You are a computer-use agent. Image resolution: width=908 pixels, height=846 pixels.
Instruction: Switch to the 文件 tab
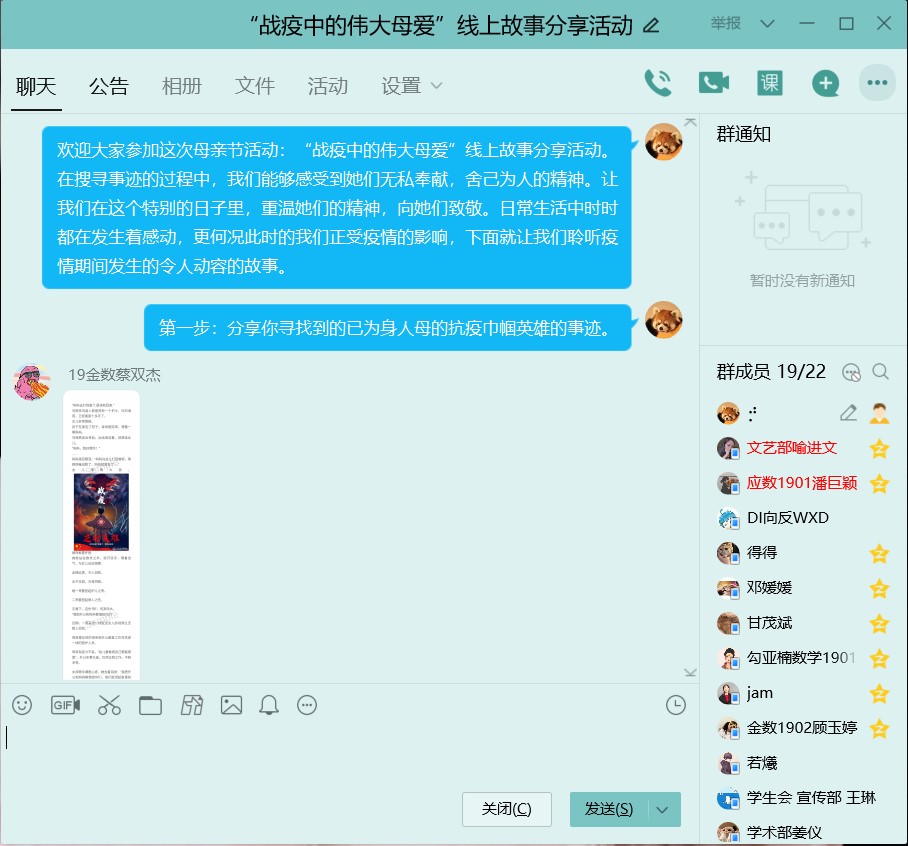[x=254, y=86]
